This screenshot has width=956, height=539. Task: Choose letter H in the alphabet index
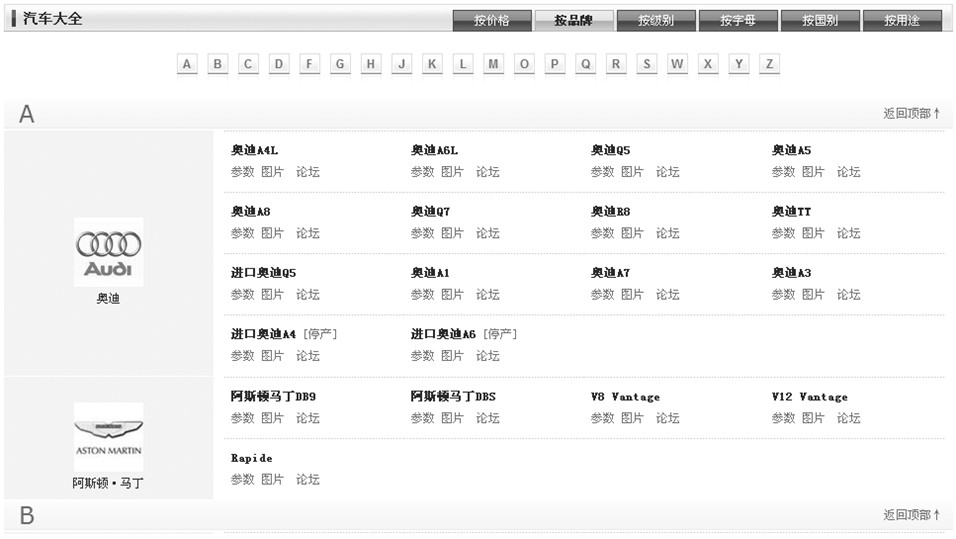pyautogui.click(x=371, y=64)
